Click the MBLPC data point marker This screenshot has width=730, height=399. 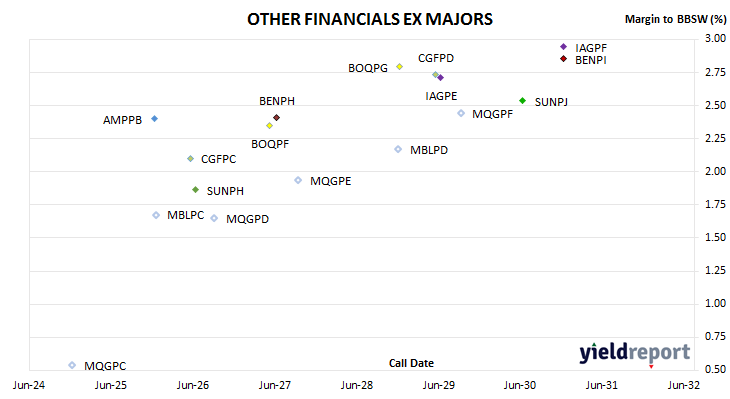pos(156,215)
